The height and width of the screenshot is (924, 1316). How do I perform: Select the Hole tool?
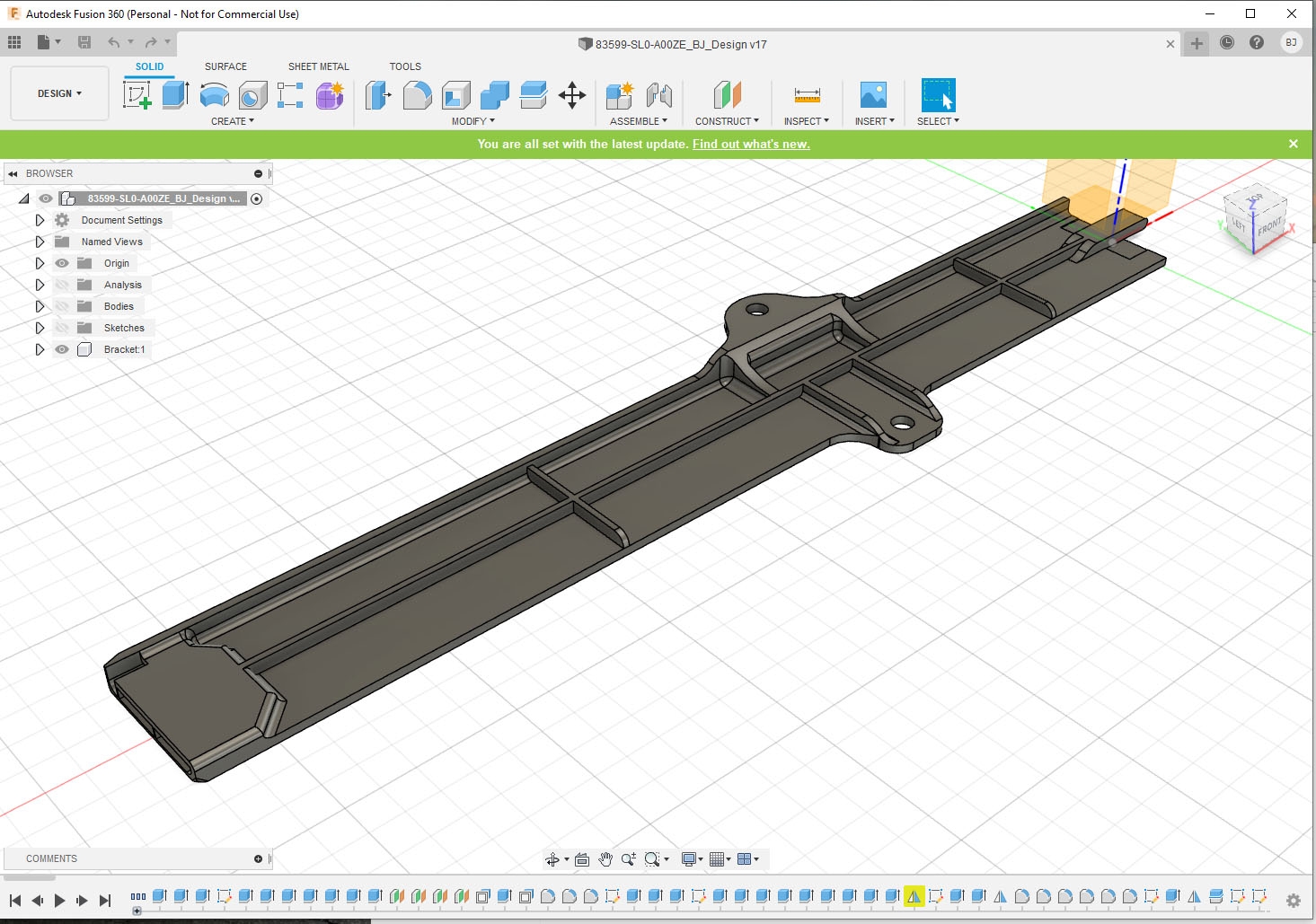pos(252,95)
